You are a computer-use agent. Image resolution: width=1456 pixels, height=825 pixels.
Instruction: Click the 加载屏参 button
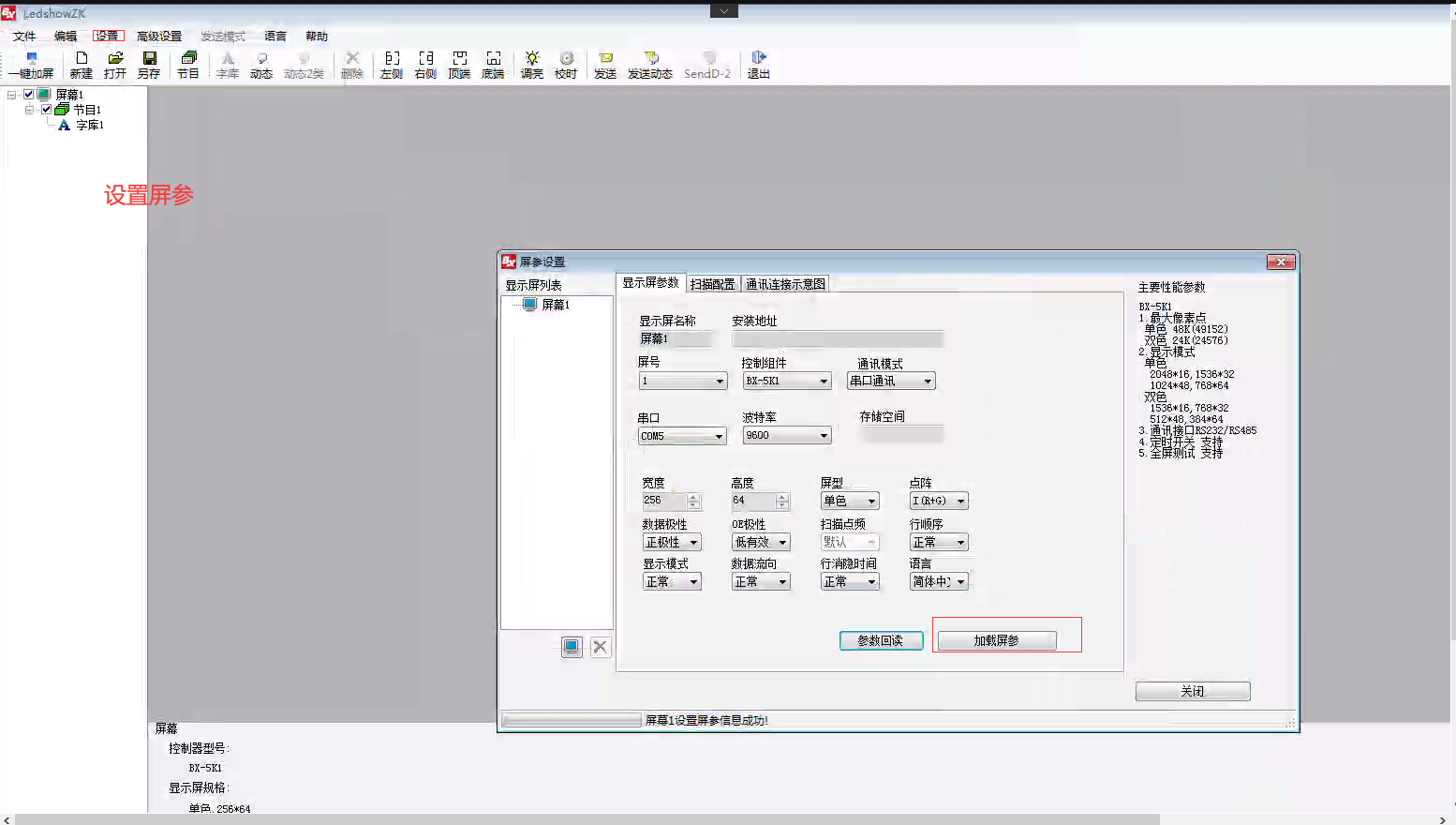point(997,641)
